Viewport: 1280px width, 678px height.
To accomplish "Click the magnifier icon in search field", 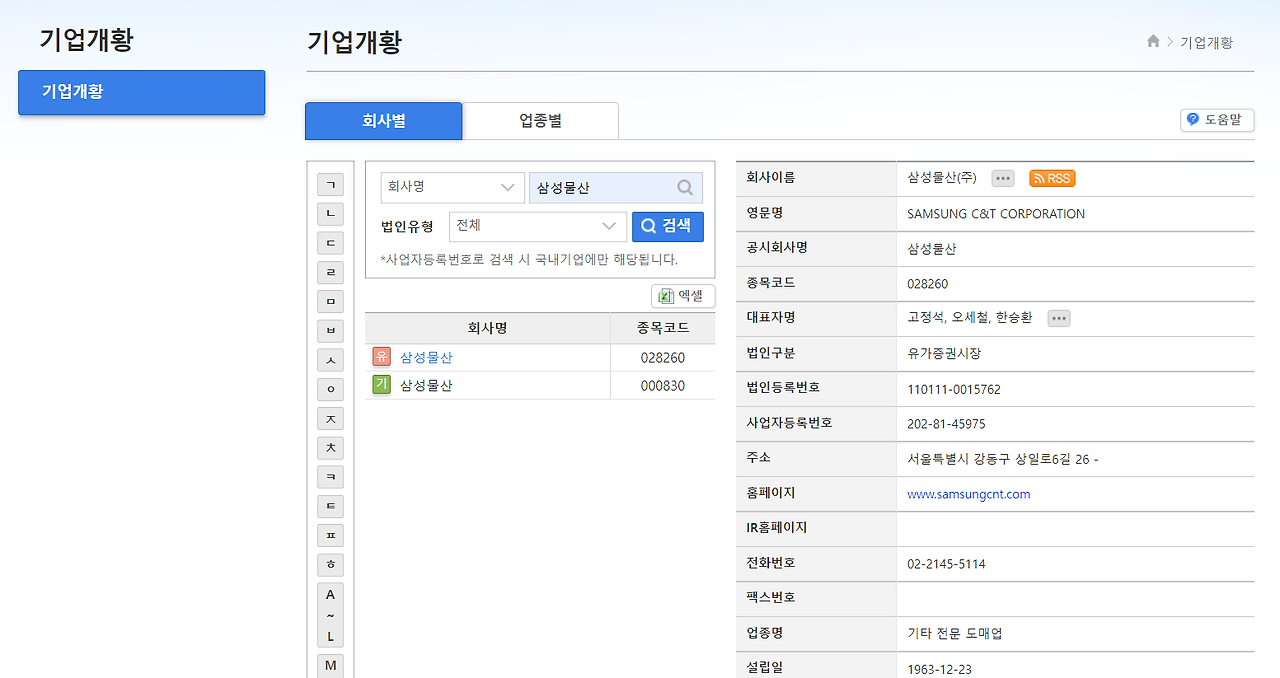I will [x=685, y=187].
